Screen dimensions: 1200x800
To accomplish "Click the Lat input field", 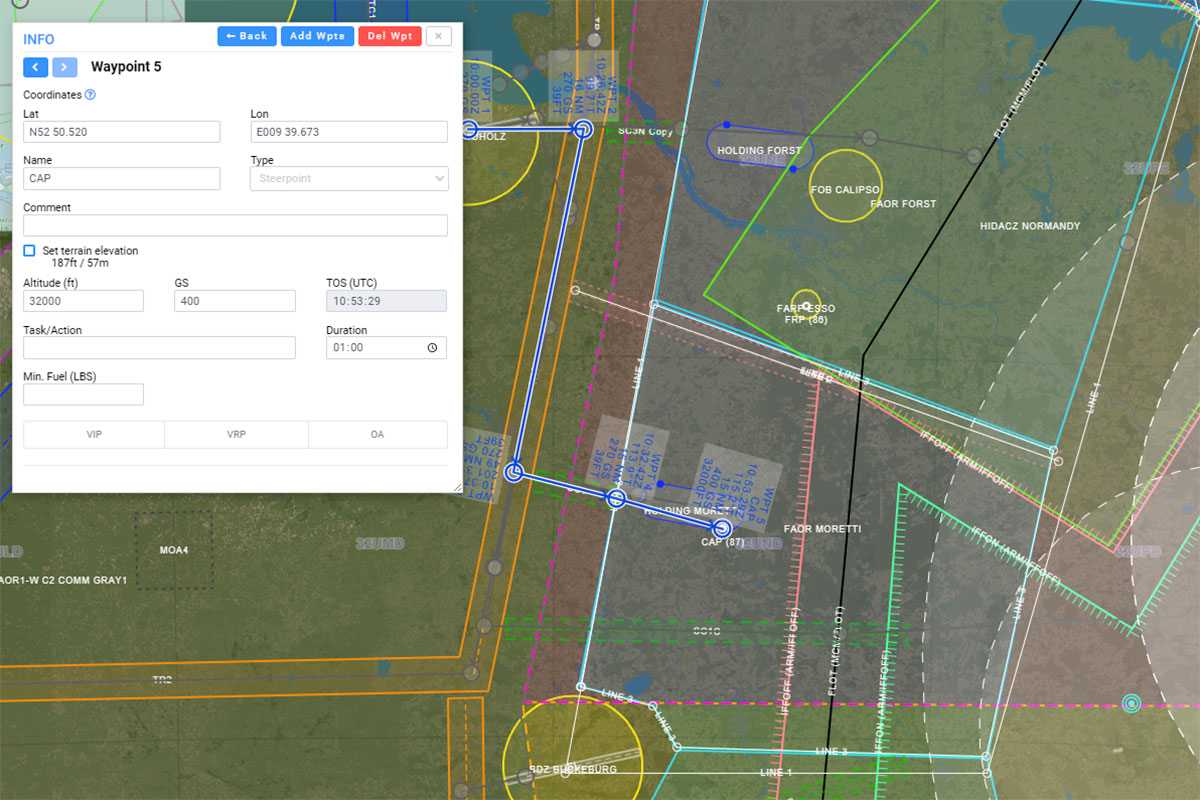I will 121,132.
